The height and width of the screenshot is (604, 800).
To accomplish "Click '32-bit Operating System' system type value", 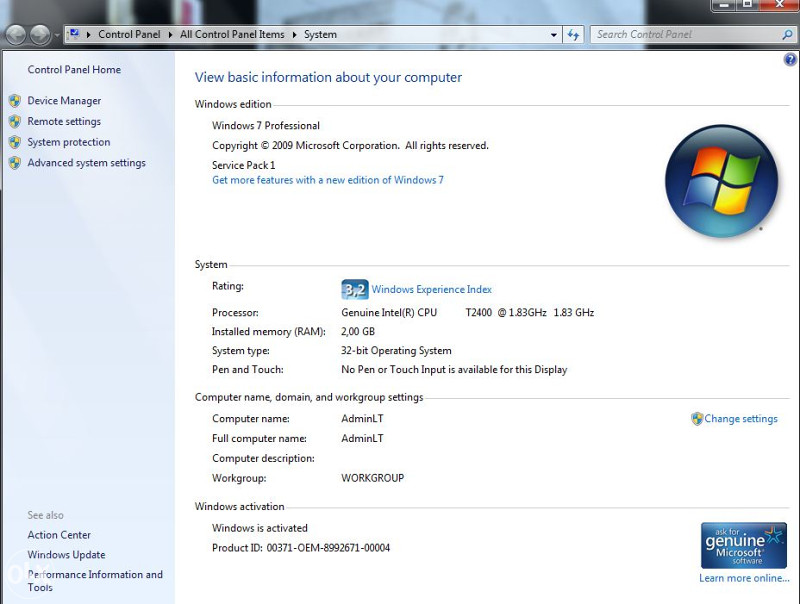I will 396,350.
